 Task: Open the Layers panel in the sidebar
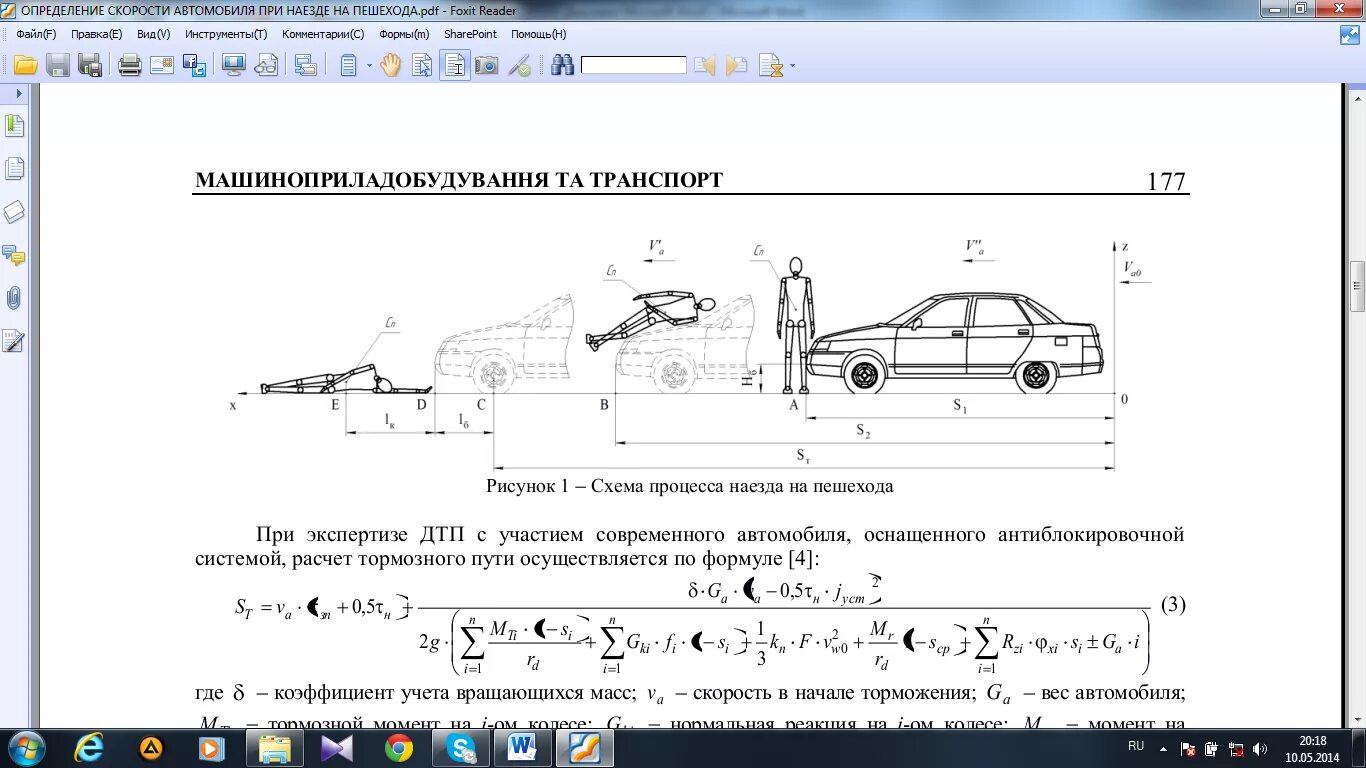[15, 212]
